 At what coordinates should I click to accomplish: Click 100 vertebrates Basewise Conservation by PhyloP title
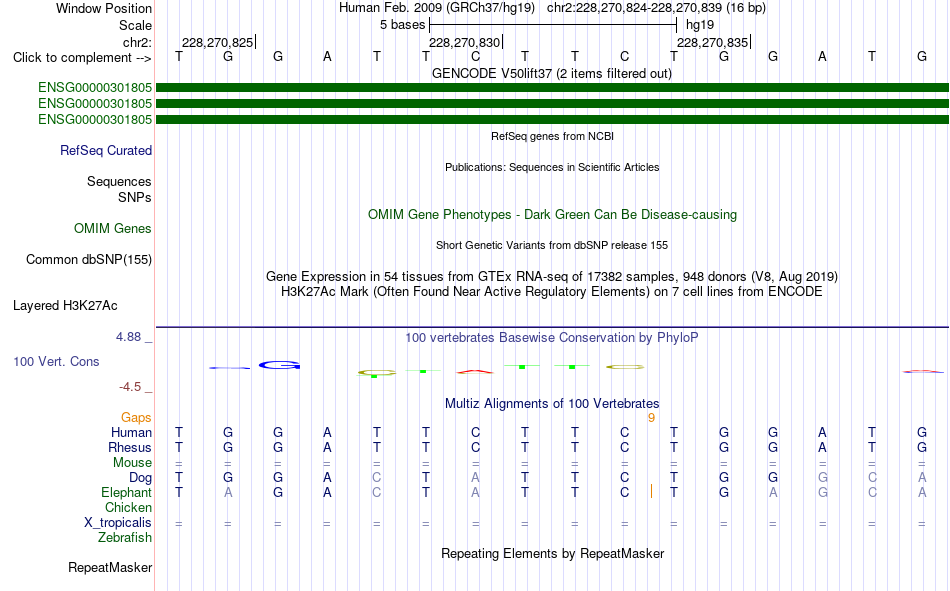552,338
